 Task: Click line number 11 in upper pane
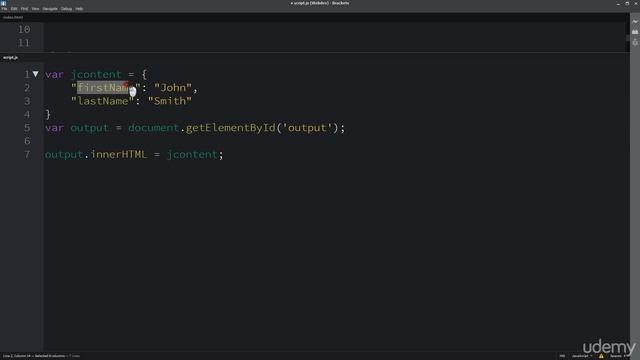pyautogui.click(x=24, y=43)
